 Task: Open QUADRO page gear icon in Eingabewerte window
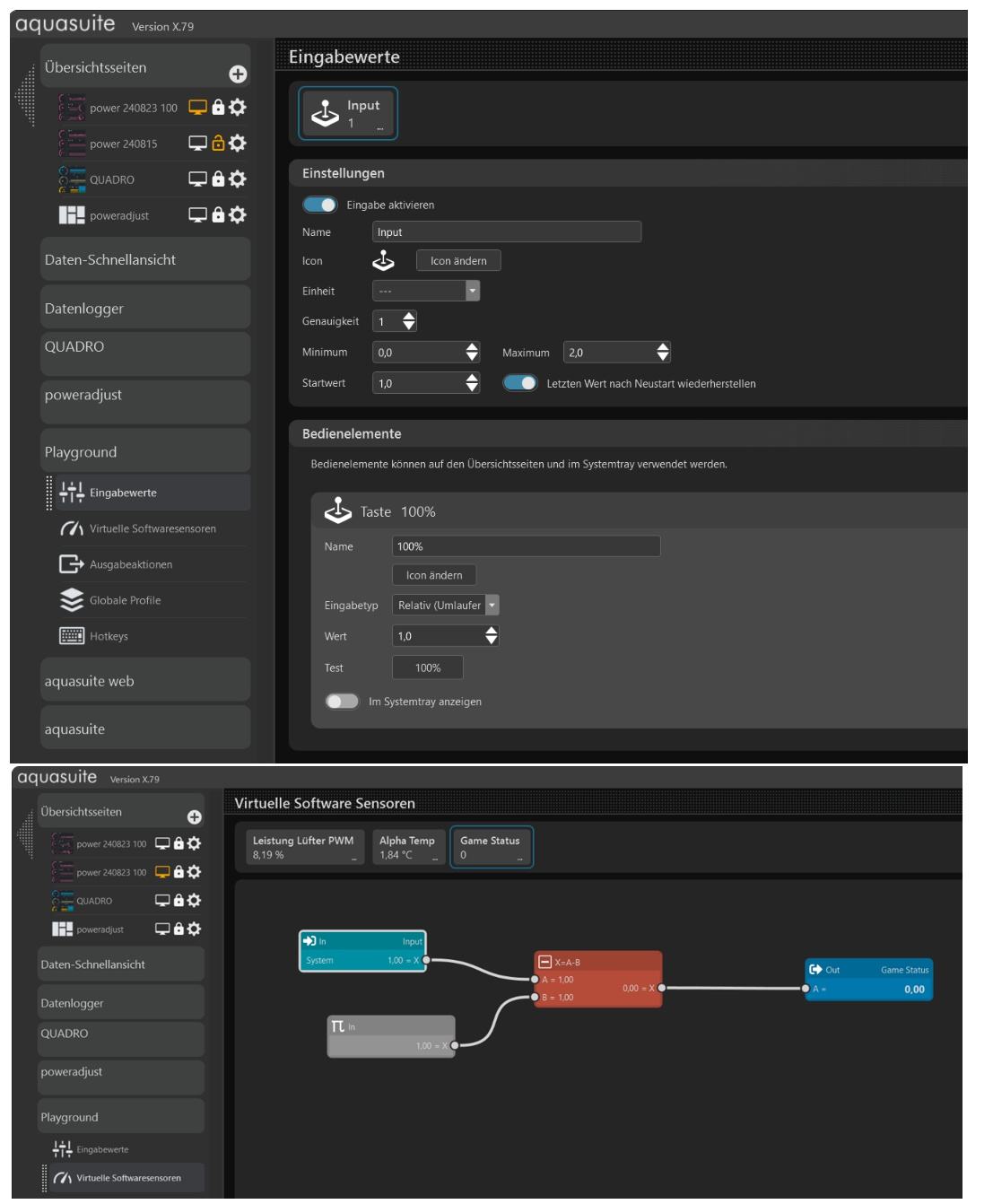click(x=238, y=179)
